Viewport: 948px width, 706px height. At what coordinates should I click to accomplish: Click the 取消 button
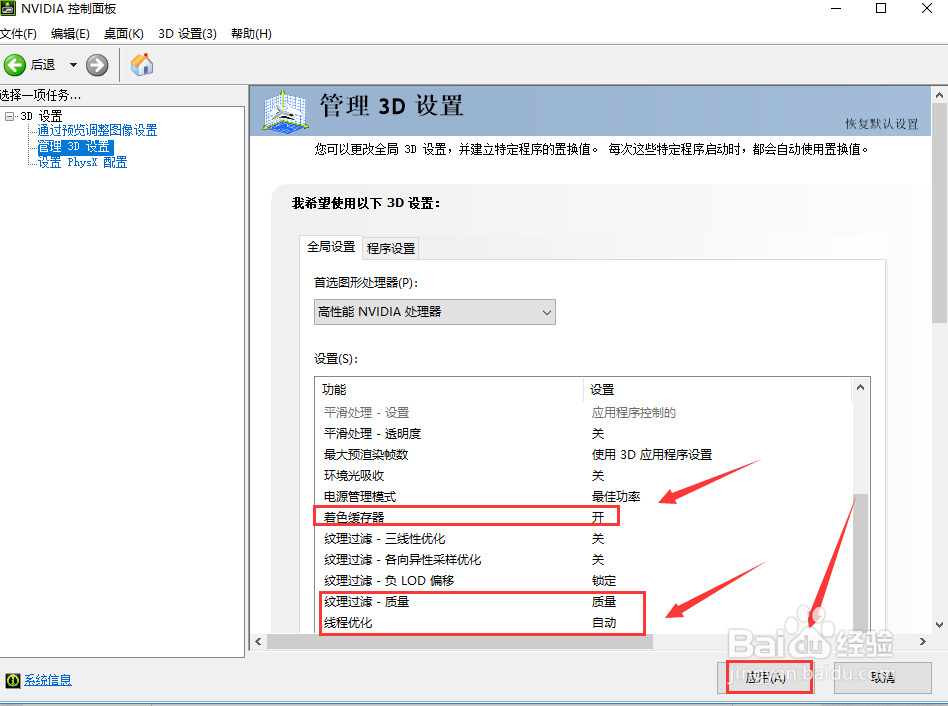click(883, 678)
